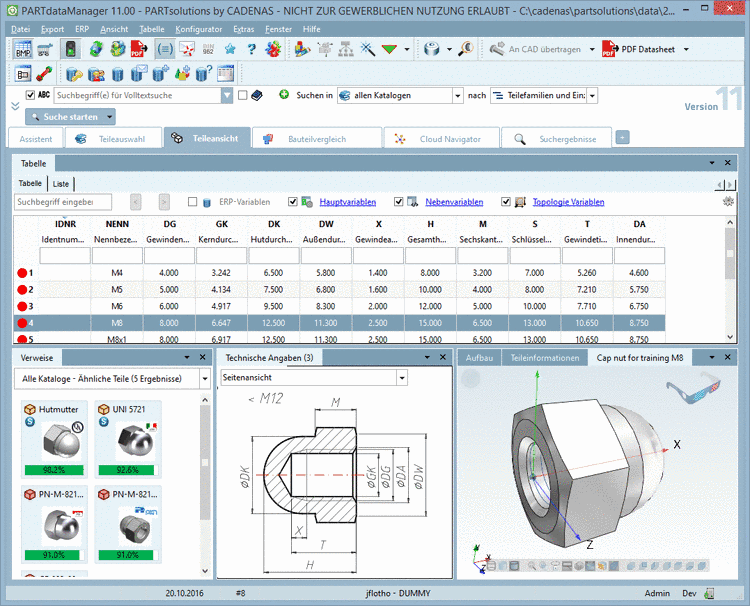Click the database with envelope icon
750x606 pixels.
(139, 74)
